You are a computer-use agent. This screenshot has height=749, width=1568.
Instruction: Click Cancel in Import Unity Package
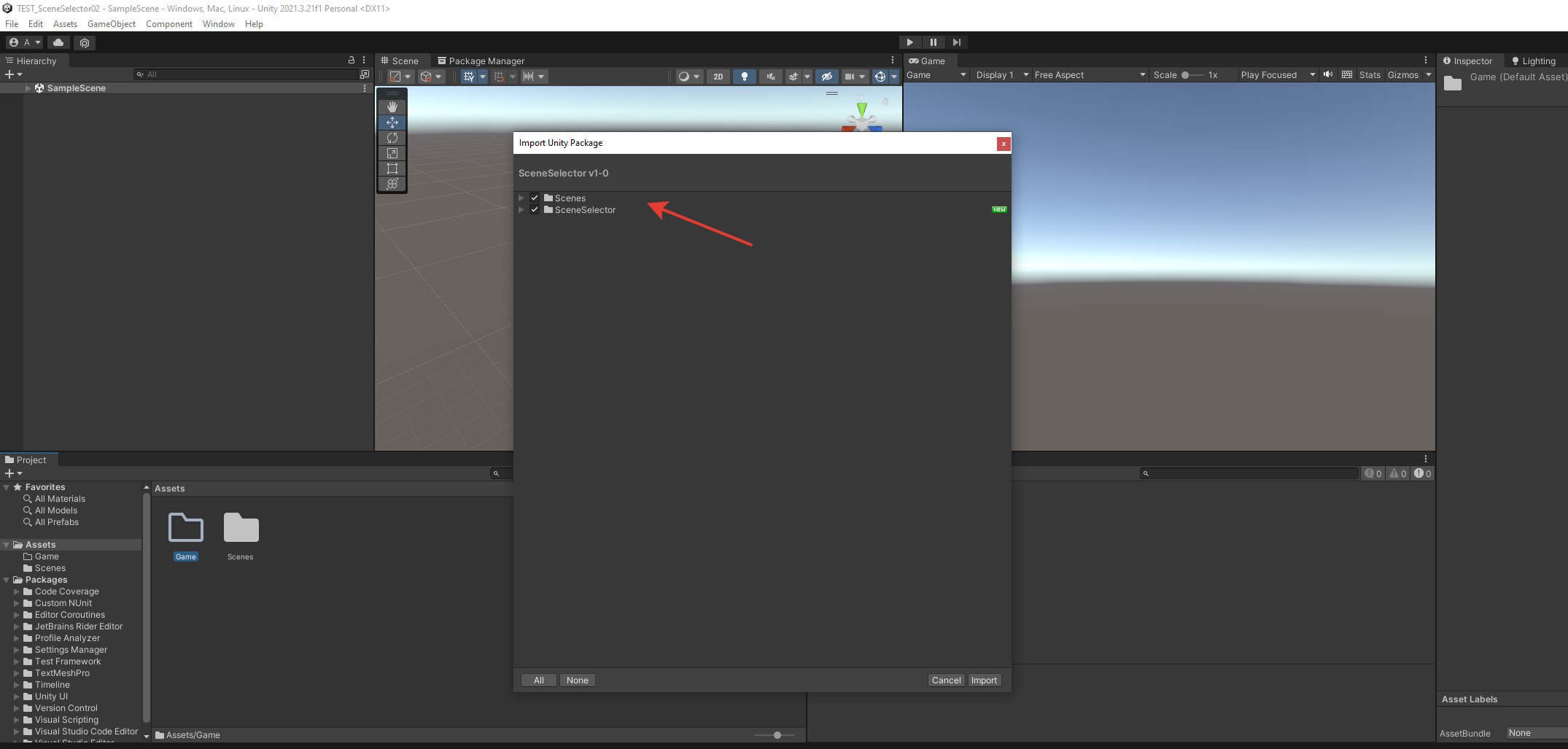tap(947, 680)
